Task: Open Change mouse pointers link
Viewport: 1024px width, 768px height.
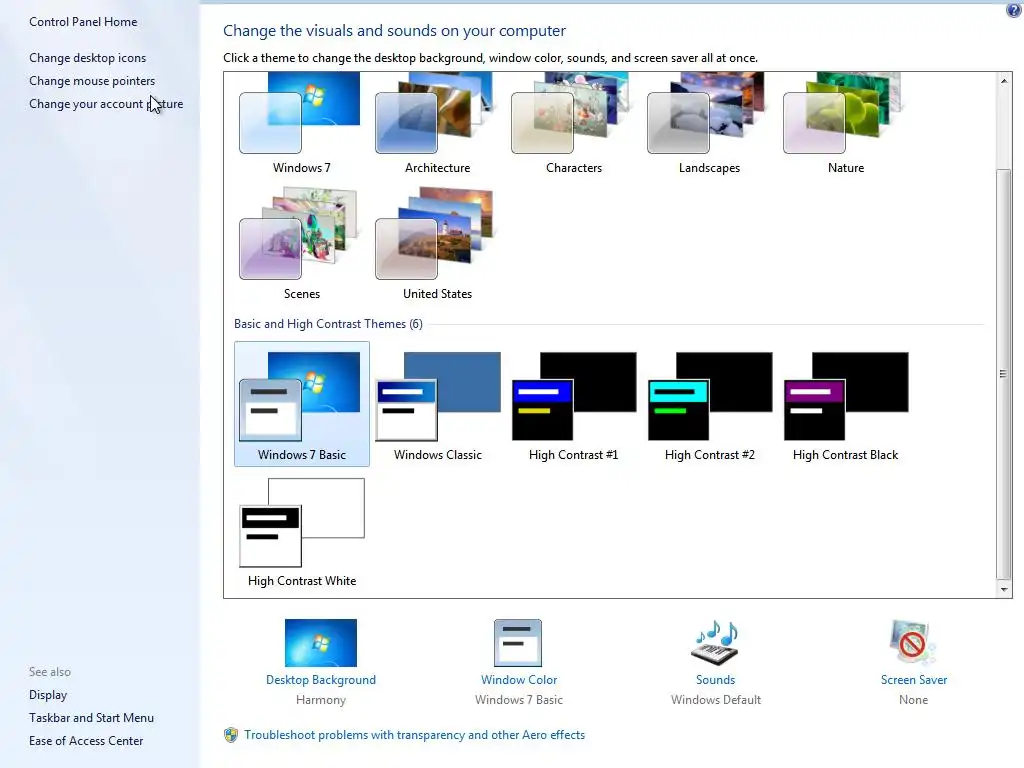Action: point(92,81)
